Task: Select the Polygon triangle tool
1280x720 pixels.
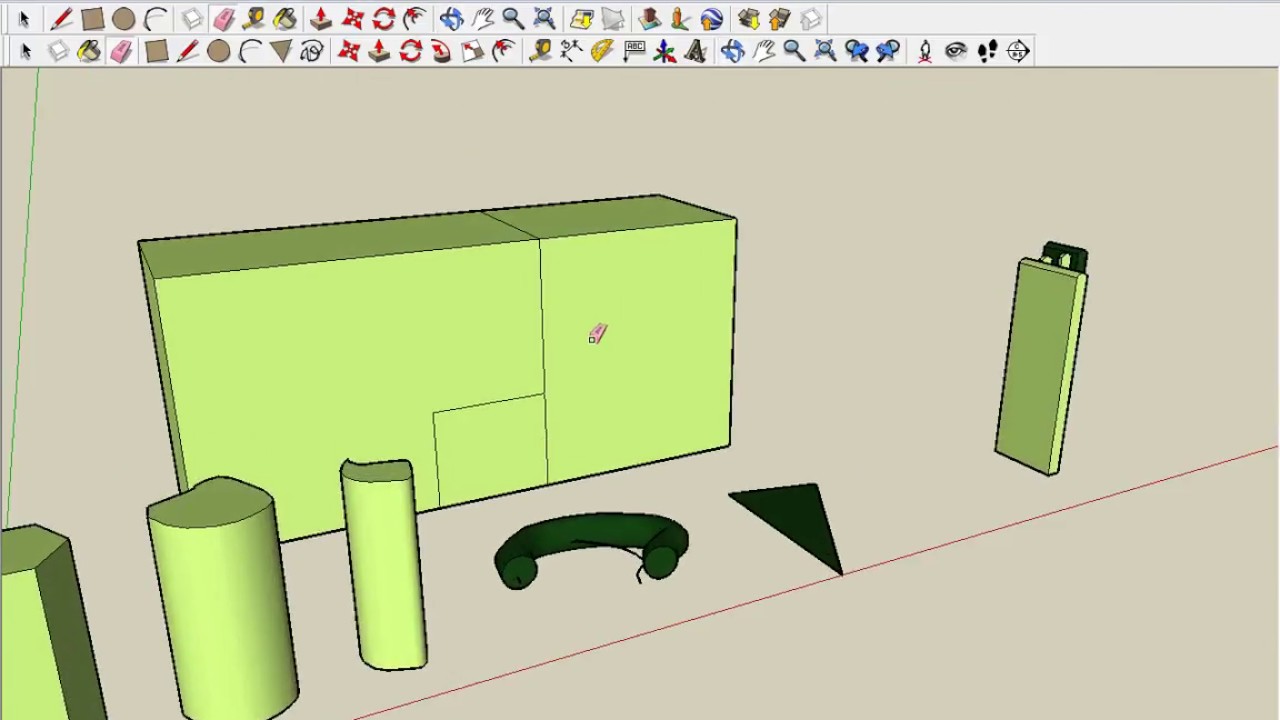Action: (x=280, y=51)
